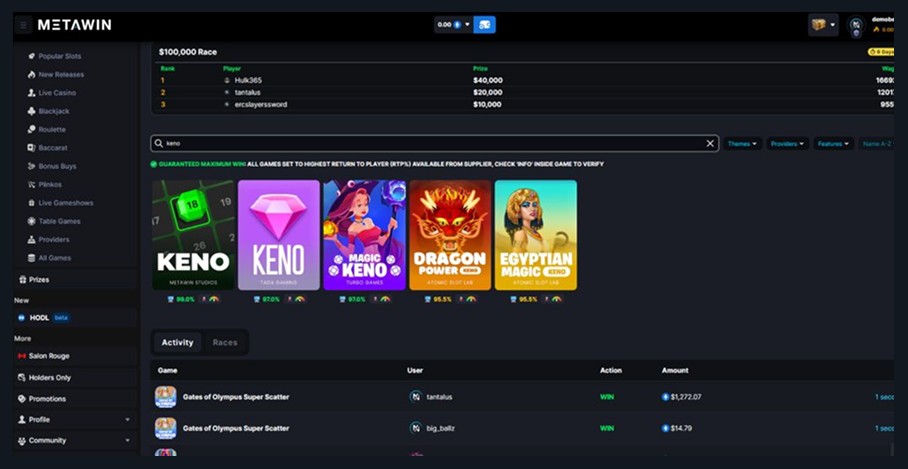Open Promotions from the sidebar

(47, 398)
